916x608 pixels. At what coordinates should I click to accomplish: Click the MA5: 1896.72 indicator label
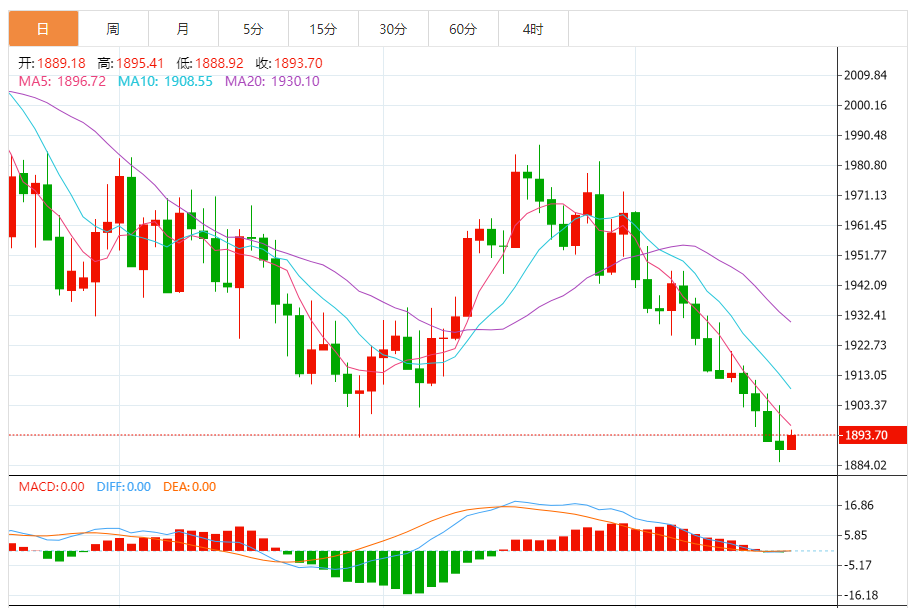[63, 81]
